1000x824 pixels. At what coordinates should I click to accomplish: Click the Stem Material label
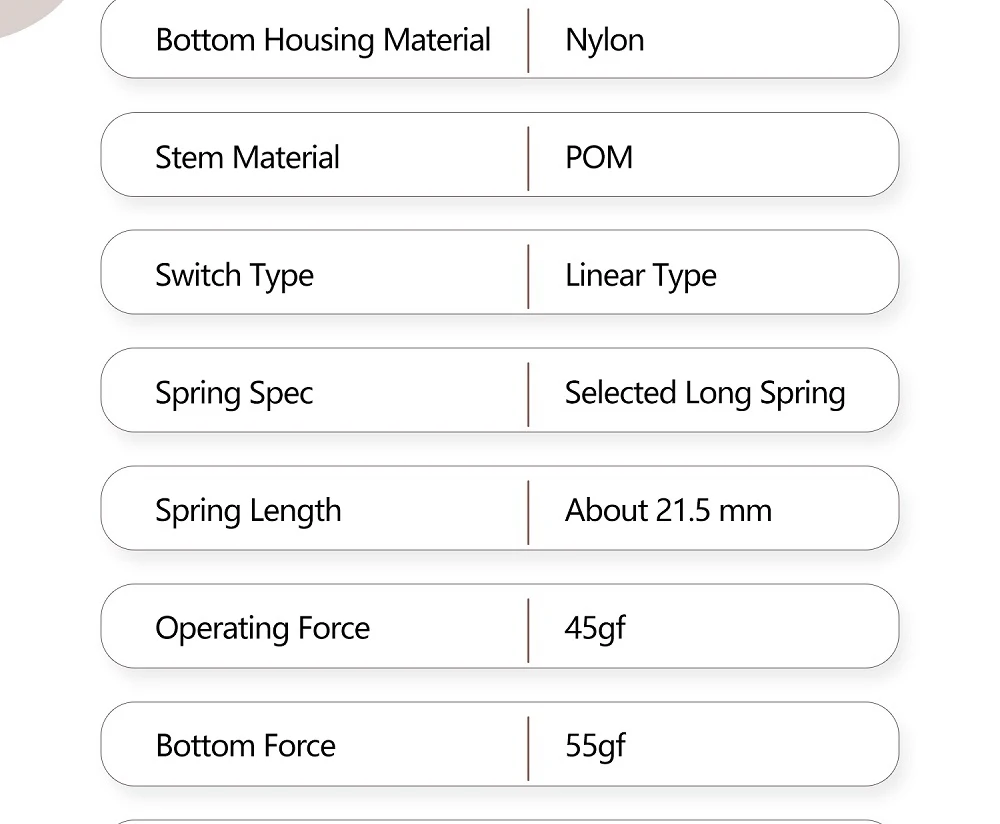click(247, 157)
